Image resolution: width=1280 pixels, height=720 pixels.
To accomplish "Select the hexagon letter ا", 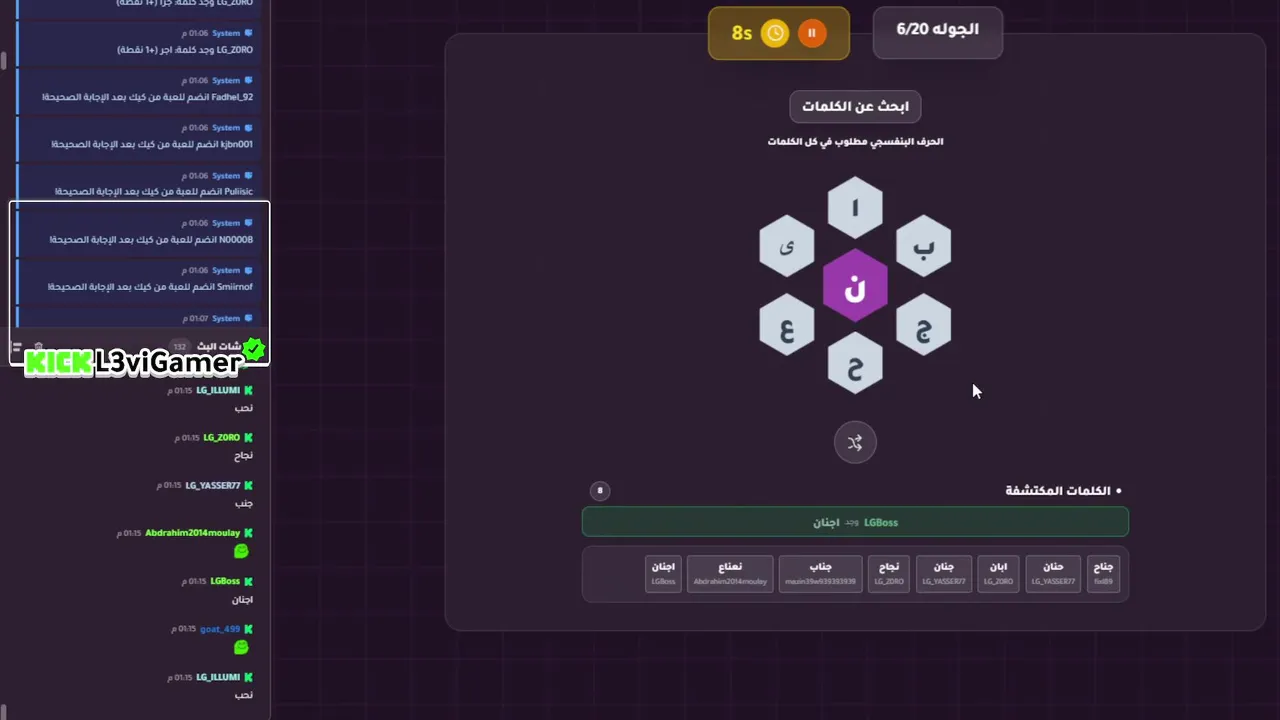I will coord(855,207).
